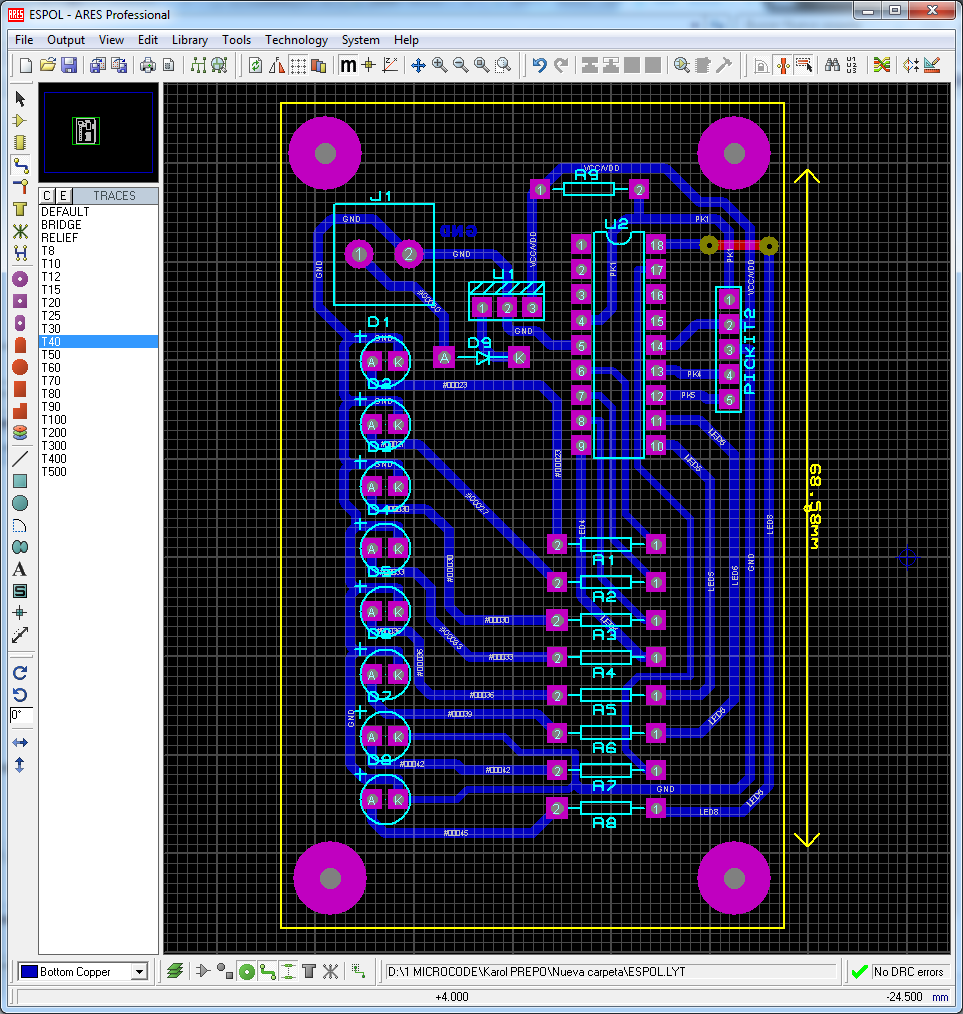Open the design rule manager ruler icon
Viewport: 963px width, 1014px height.
tap(932, 65)
